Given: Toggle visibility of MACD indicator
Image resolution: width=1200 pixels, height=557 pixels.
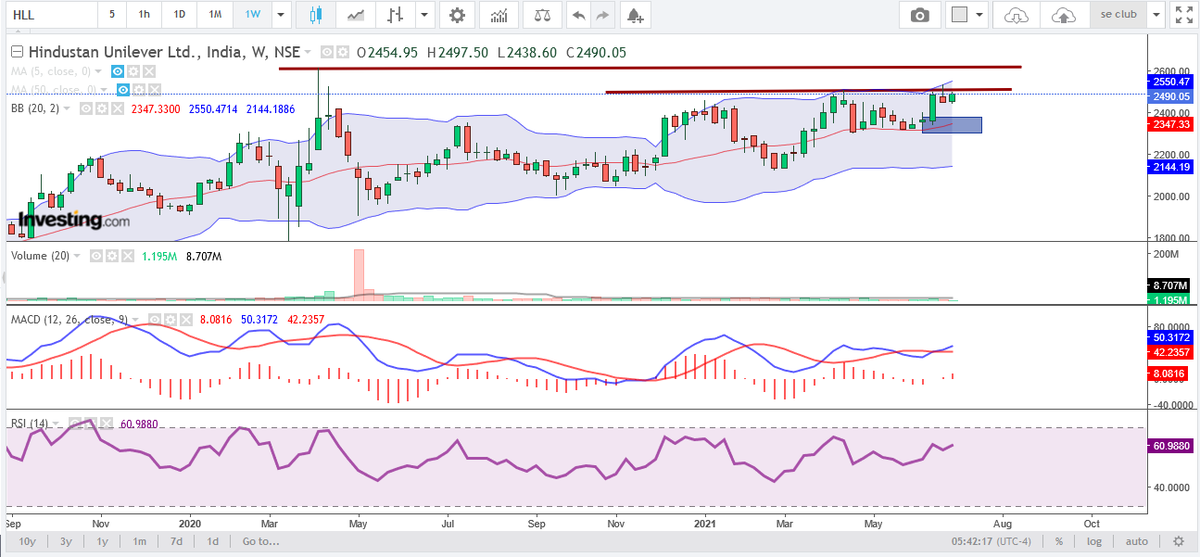Looking at the screenshot, I should click(x=155, y=318).
